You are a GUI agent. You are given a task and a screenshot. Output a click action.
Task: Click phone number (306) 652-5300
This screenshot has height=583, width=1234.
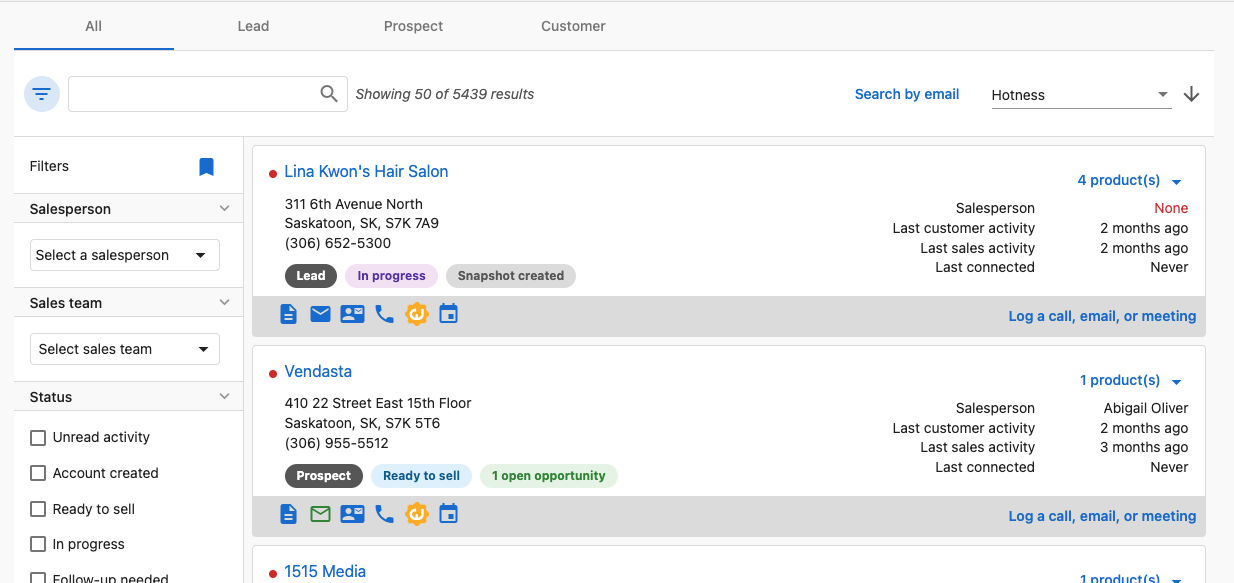tap(338, 243)
